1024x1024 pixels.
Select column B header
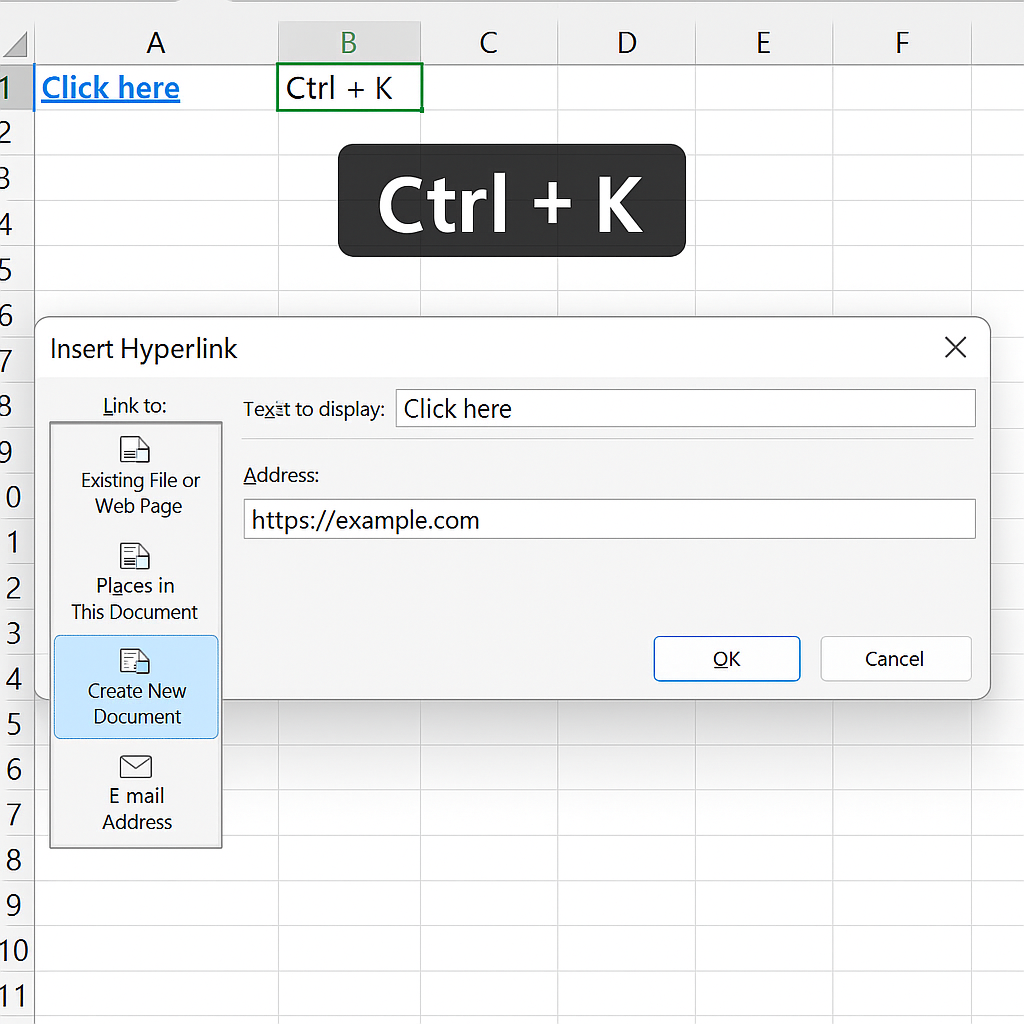349,43
